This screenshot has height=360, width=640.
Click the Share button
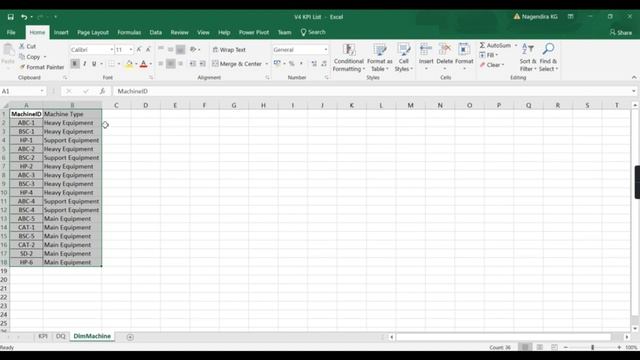[x=621, y=32]
